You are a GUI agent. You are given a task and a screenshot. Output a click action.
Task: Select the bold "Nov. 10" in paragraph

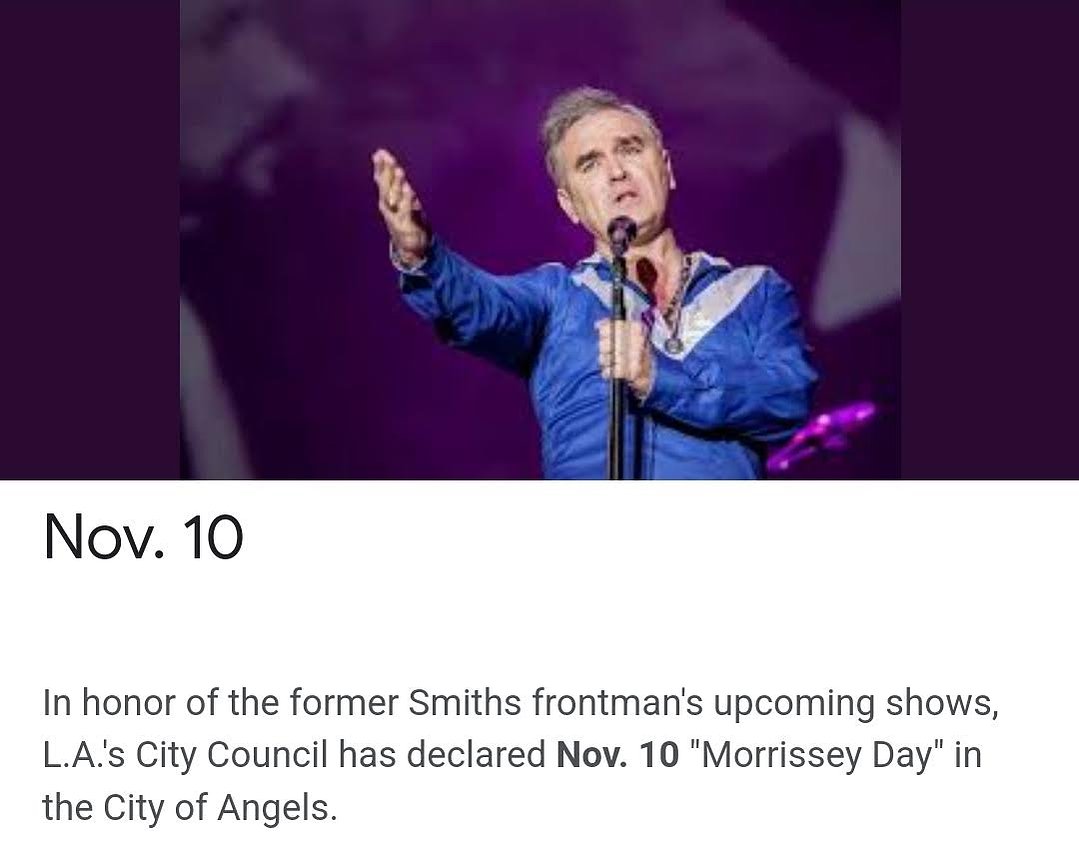(x=617, y=755)
